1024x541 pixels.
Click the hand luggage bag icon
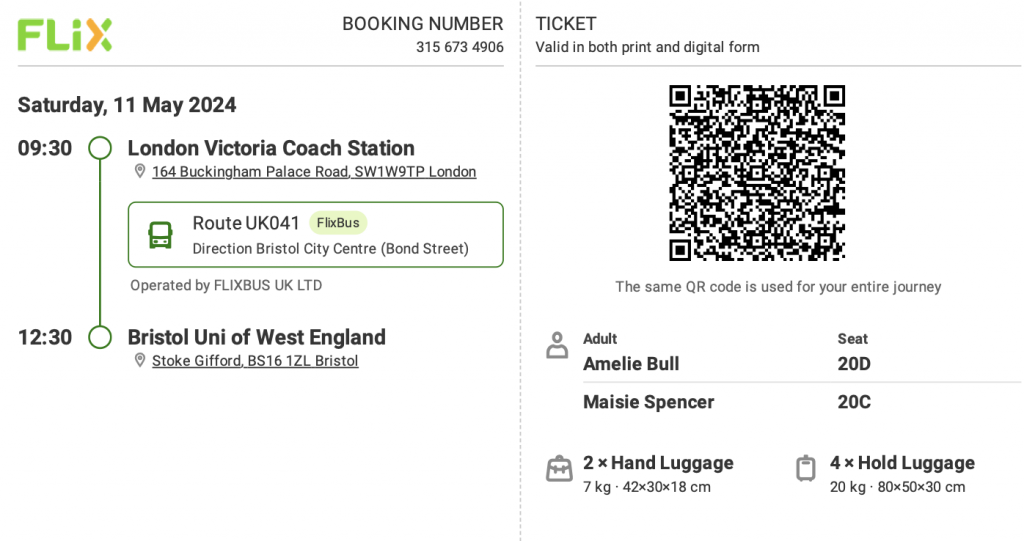pos(559,468)
